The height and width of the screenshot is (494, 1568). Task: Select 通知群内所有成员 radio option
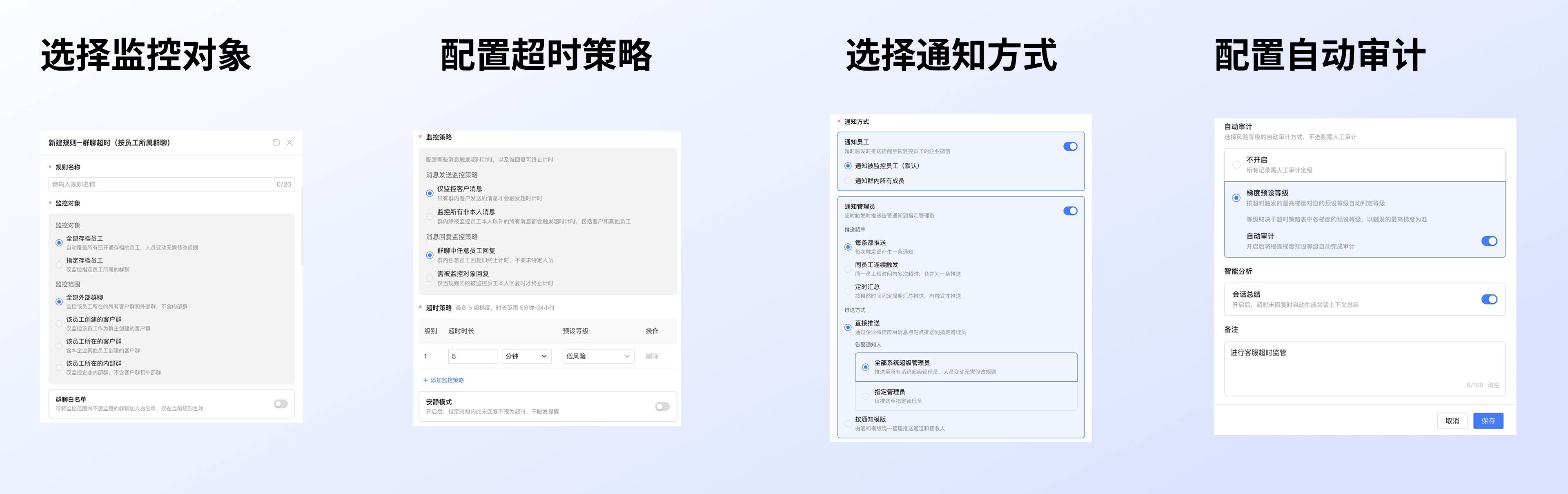[x=848, y=181]
